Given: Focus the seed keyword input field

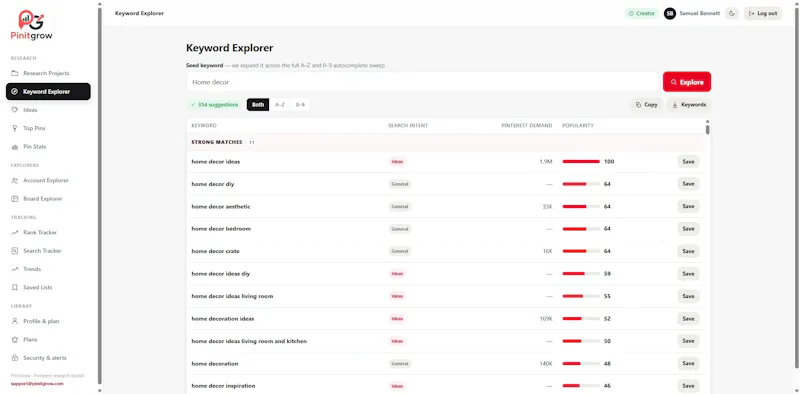Looking at the screenshot, I should coord(422,82).
